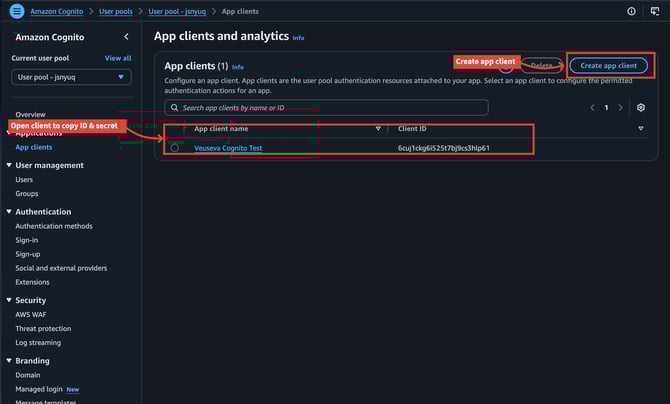Screen dimensions: 670x404
Task: Go to User pool - jsnyuq breadcrumb
Action: (x=177, y=12)
